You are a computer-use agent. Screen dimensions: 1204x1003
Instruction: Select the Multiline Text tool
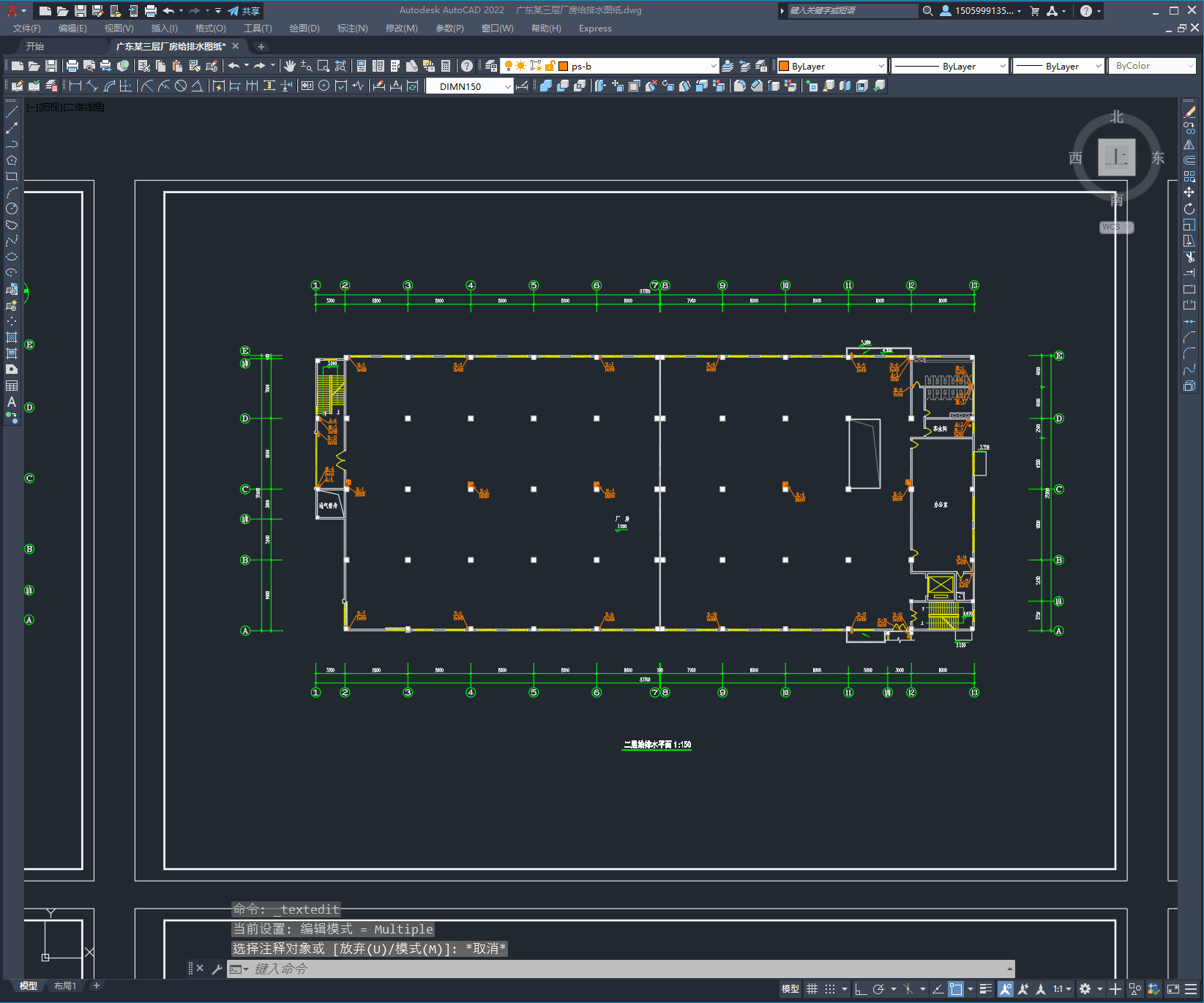point(12,402)
